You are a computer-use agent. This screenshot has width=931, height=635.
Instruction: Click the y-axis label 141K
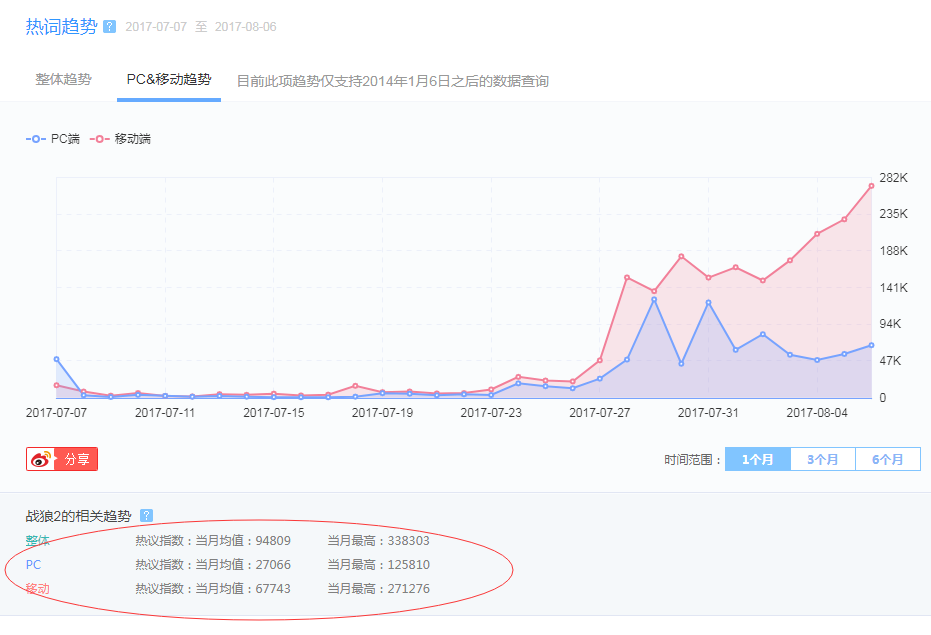tap(894, 288)
